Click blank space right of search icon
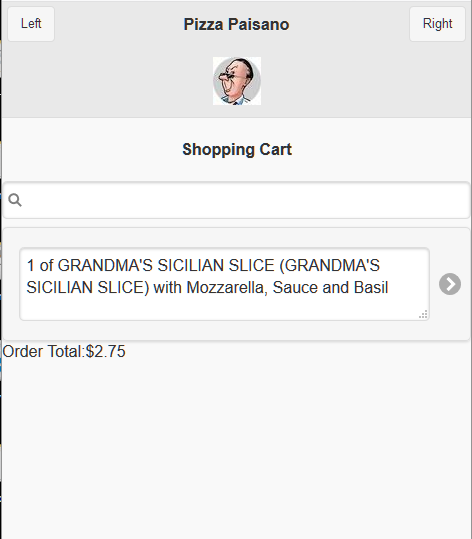The width and height of the screenshot is (472, 539). (246, 200)
